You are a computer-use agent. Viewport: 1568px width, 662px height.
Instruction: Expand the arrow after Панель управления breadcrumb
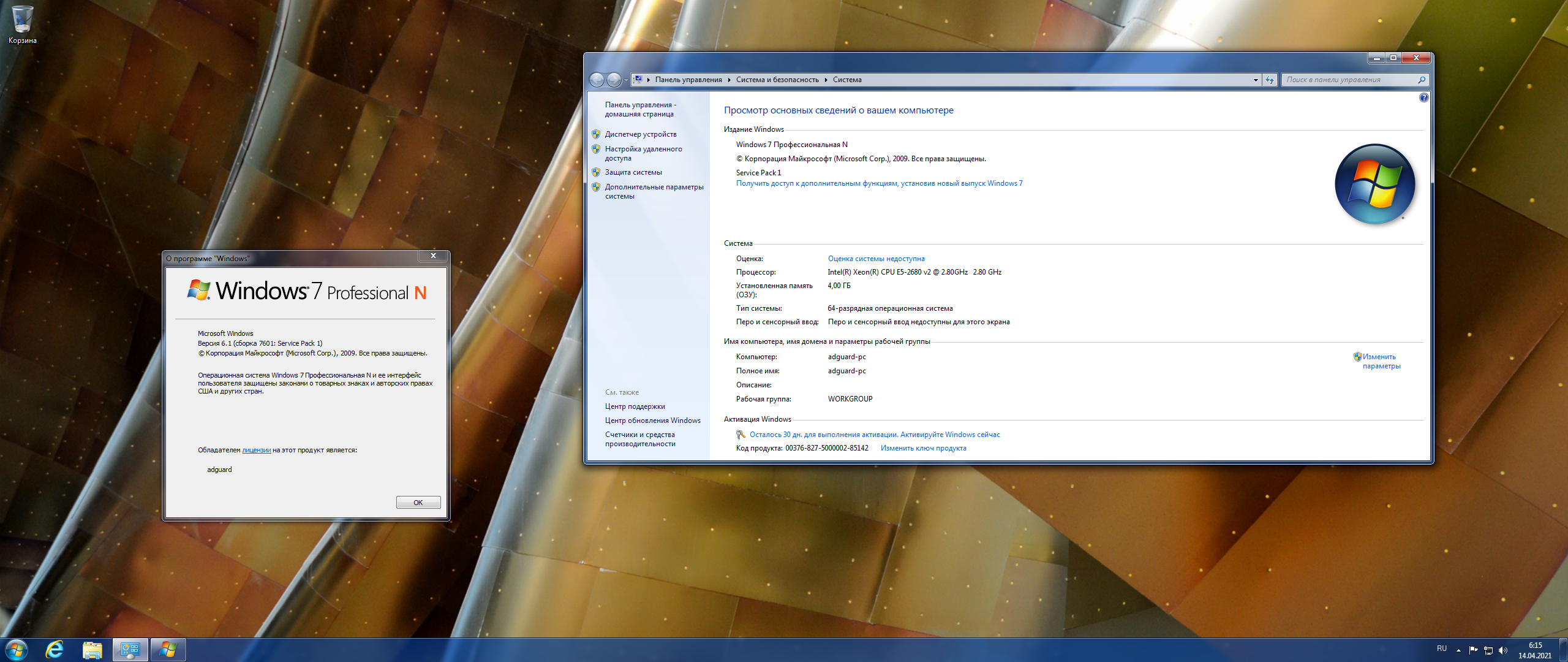729,80
